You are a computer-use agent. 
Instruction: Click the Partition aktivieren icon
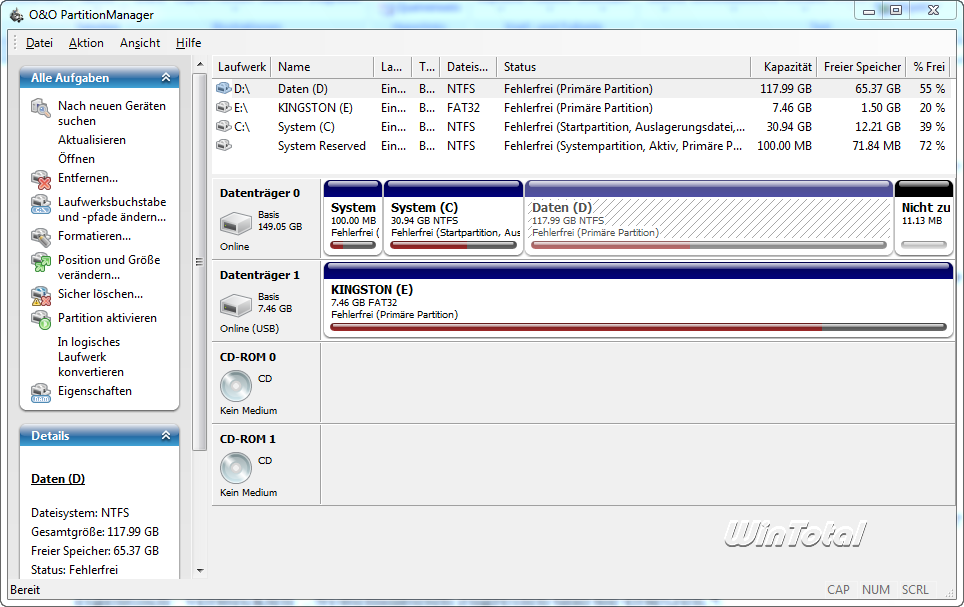[41, 320]
